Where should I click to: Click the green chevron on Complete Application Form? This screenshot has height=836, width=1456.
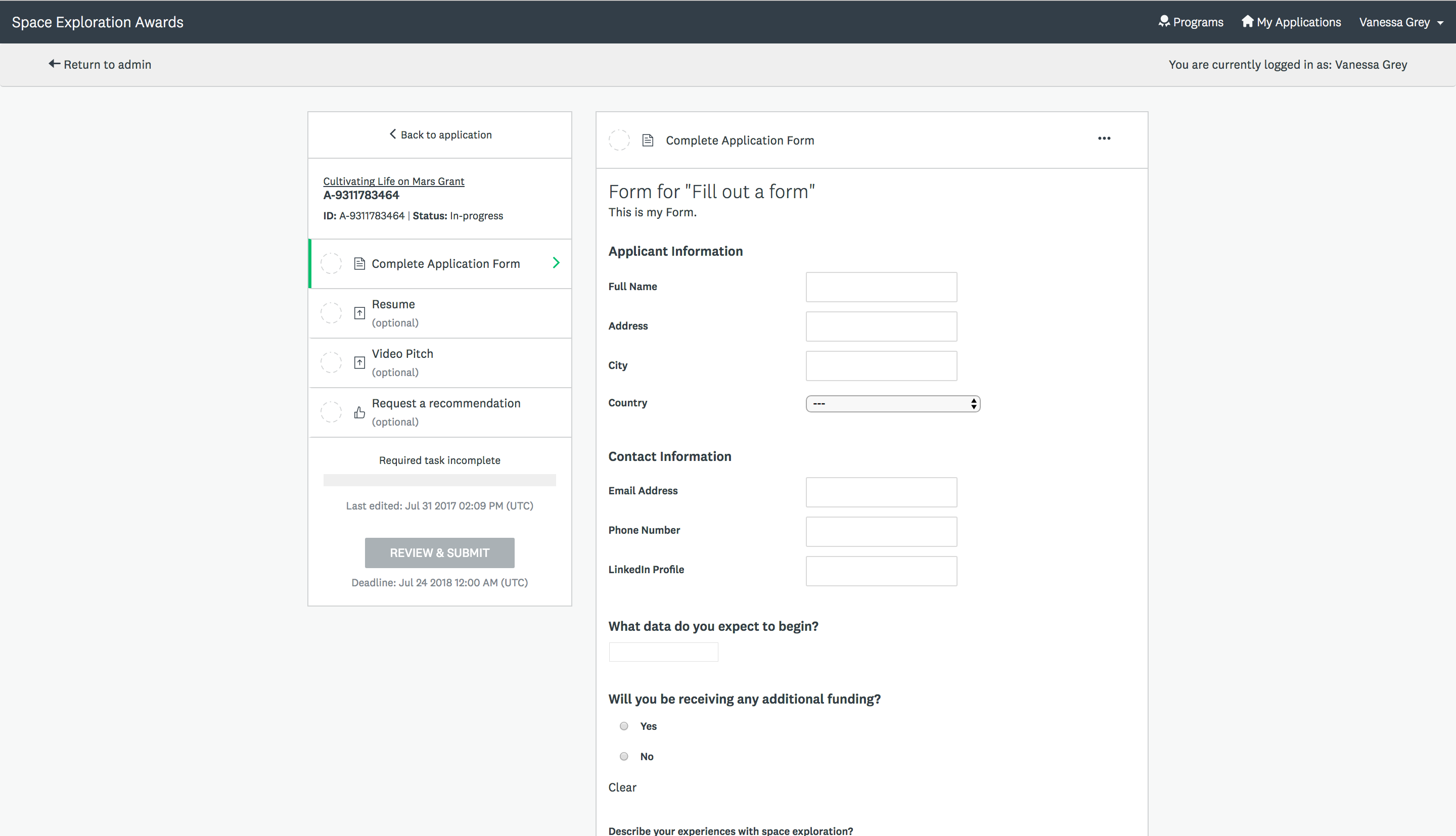click(x=556, y=263)
